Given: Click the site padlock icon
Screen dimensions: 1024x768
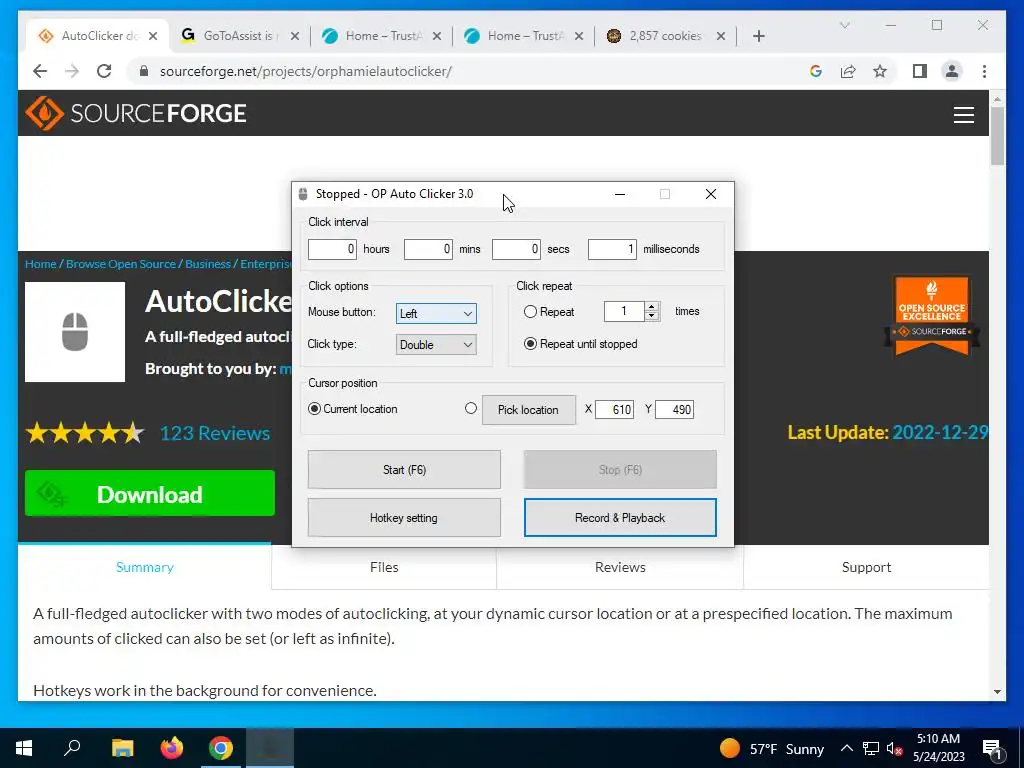Looking at the screenshot, I should tap(144, 71).
